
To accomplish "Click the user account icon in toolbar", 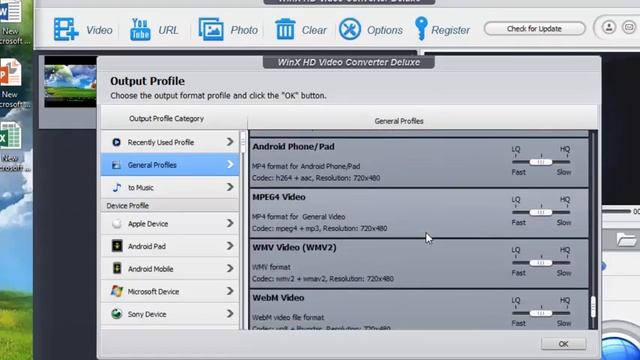I will click(x=609, y=27).
